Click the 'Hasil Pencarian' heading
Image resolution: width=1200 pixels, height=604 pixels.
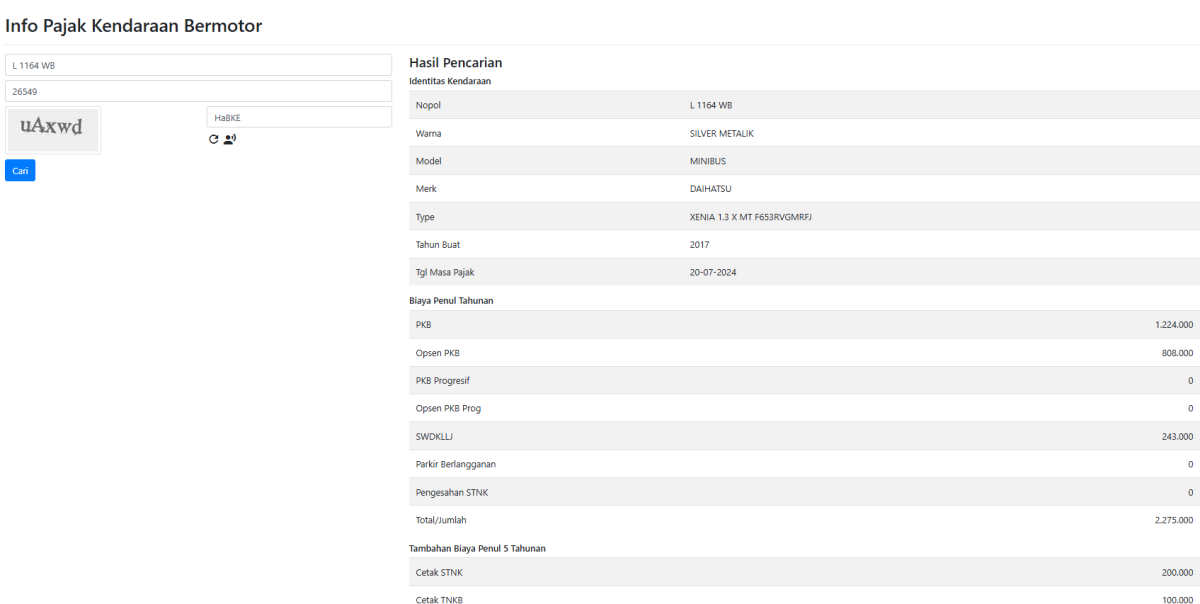pyautogui.click(x=455, y=63)
